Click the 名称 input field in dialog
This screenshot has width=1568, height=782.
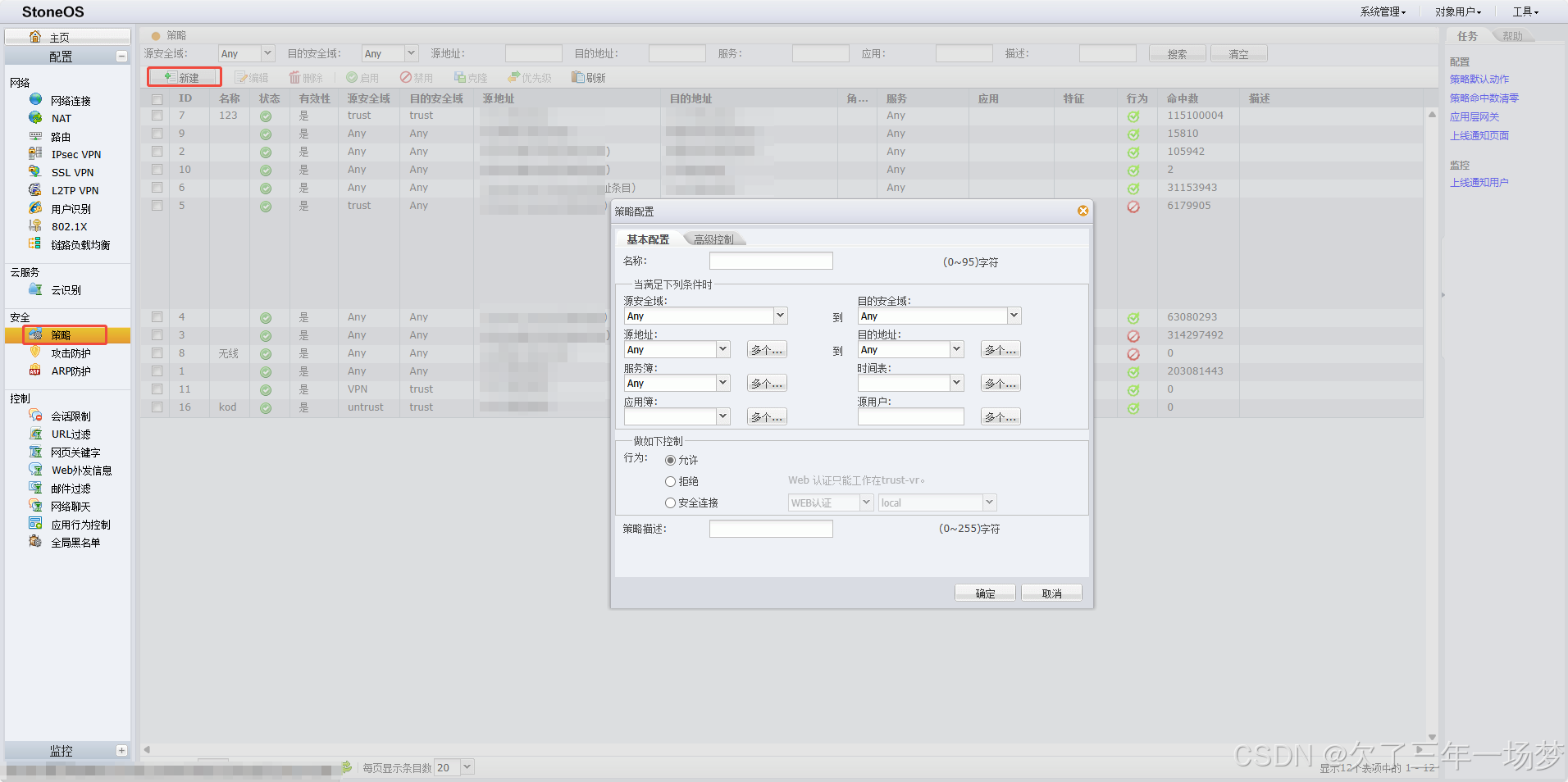tap(771, 261)
